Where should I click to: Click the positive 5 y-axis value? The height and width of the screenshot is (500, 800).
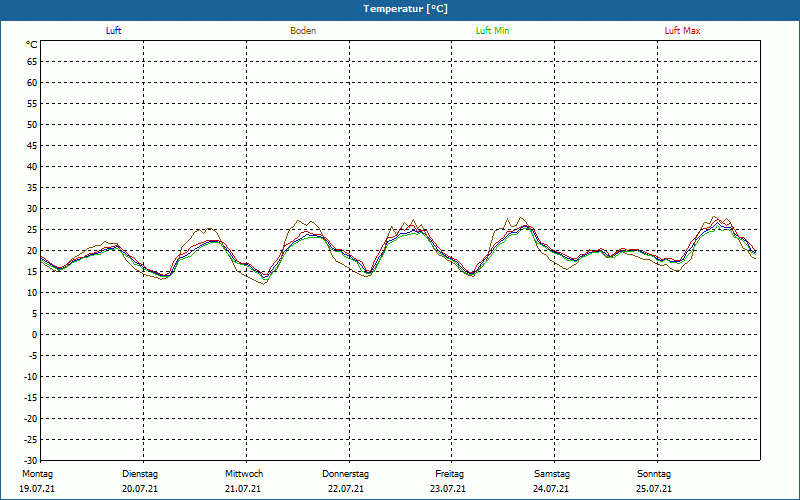(x=35, y=314)
